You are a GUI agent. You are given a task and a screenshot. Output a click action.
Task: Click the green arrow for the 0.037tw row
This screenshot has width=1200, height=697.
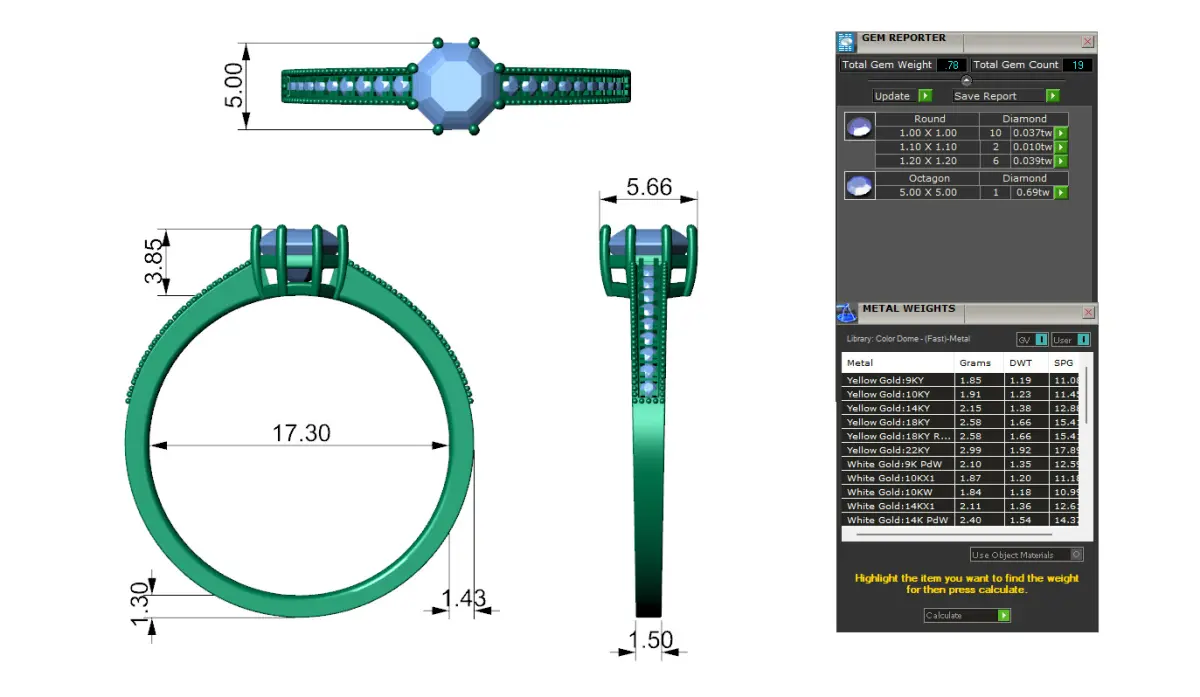click(1061, 133)
